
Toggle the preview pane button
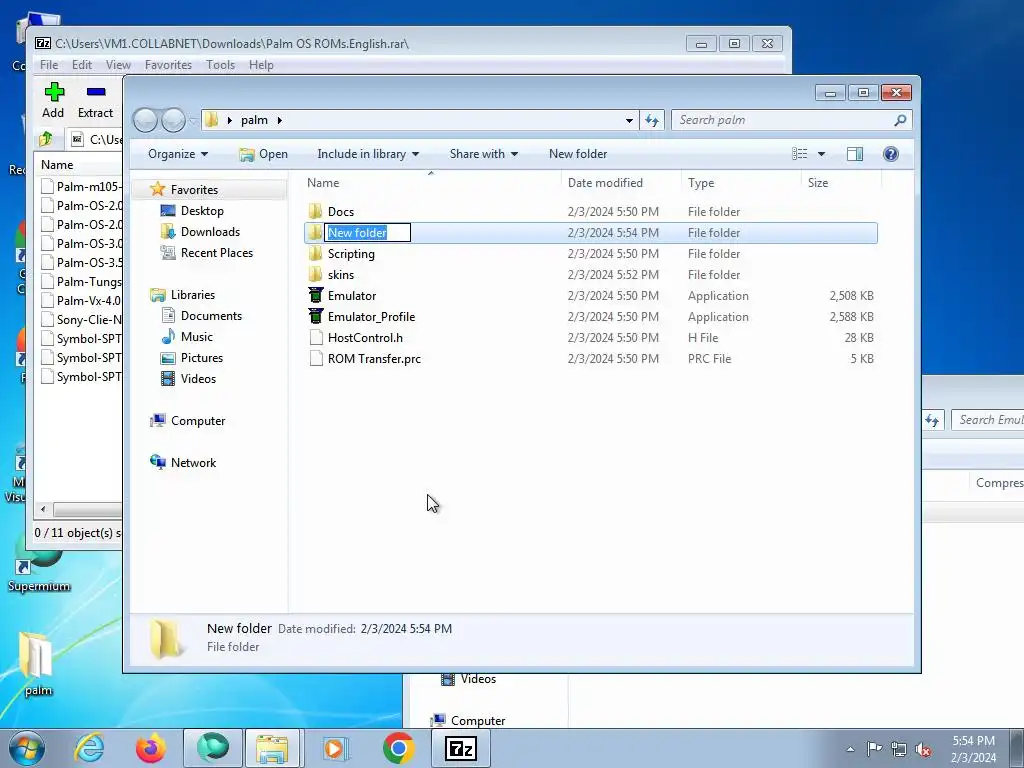click(x=855, y=153)
